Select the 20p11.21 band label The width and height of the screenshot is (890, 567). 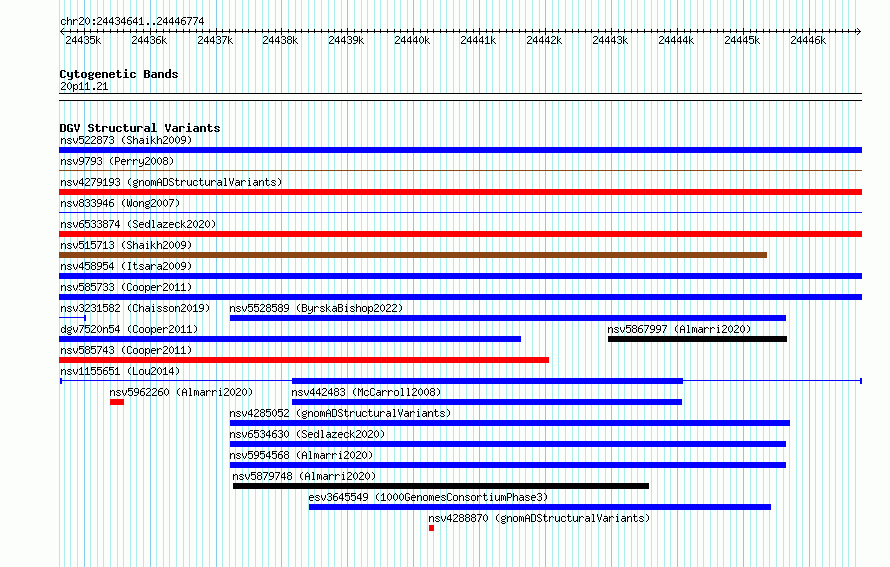[84, 86]
